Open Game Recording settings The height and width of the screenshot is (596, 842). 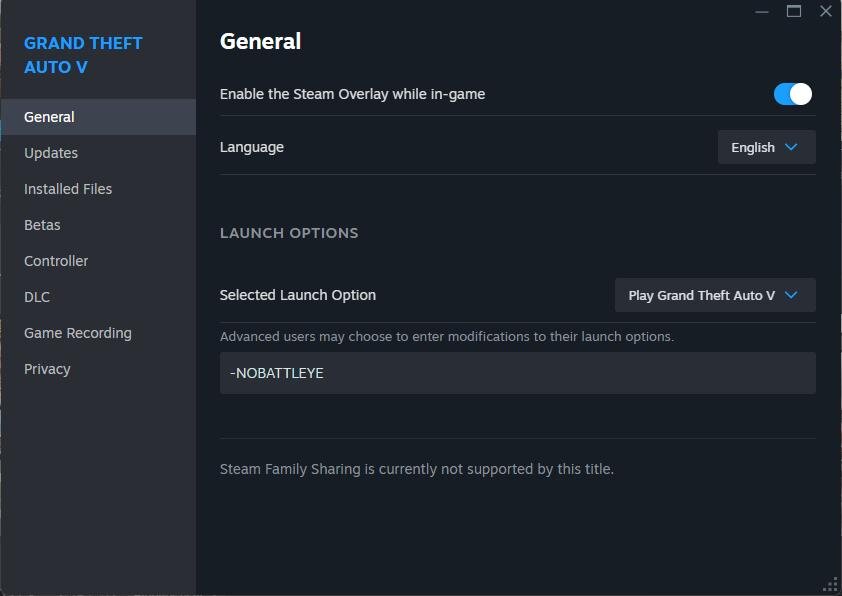tap(78, 333)
